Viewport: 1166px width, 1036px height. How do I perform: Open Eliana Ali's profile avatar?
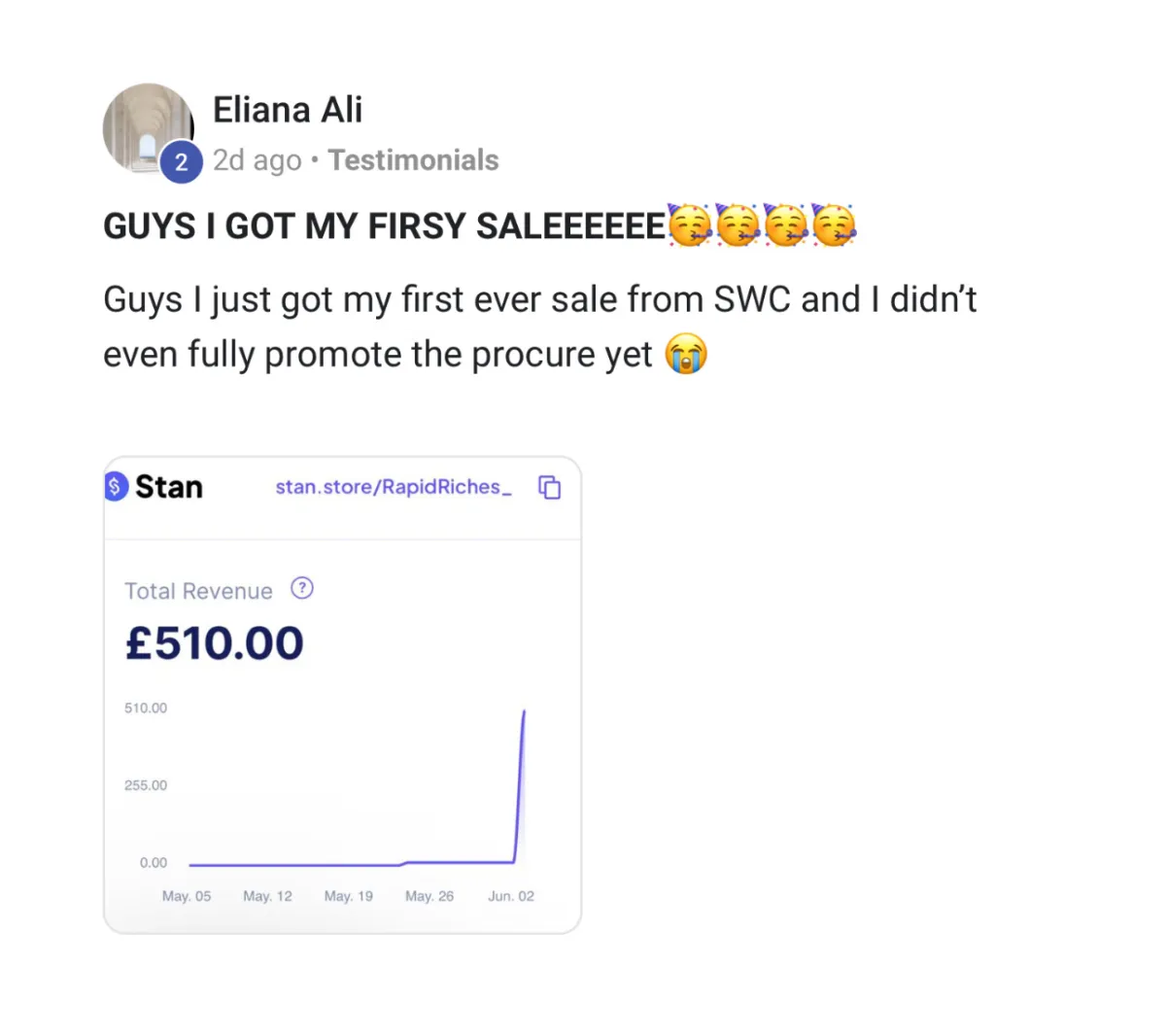pos(149,129)
